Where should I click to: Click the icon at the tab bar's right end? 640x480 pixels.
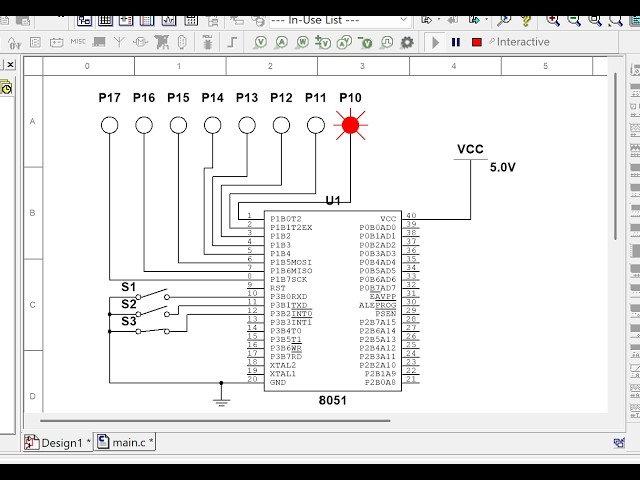[619, 442]
